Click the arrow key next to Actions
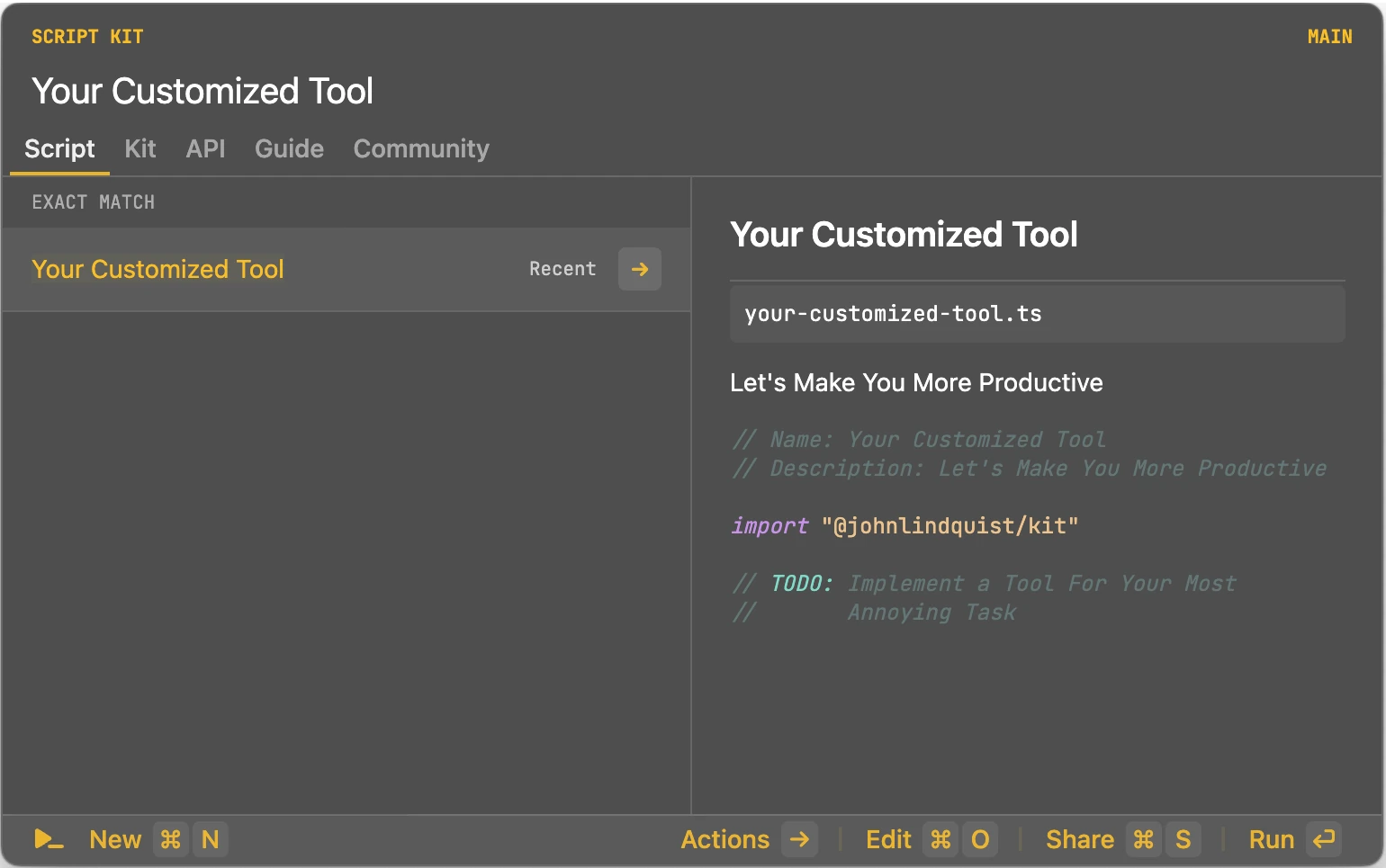The width and height of the screenshot is (1386, 868). click(x=799, y=839)
